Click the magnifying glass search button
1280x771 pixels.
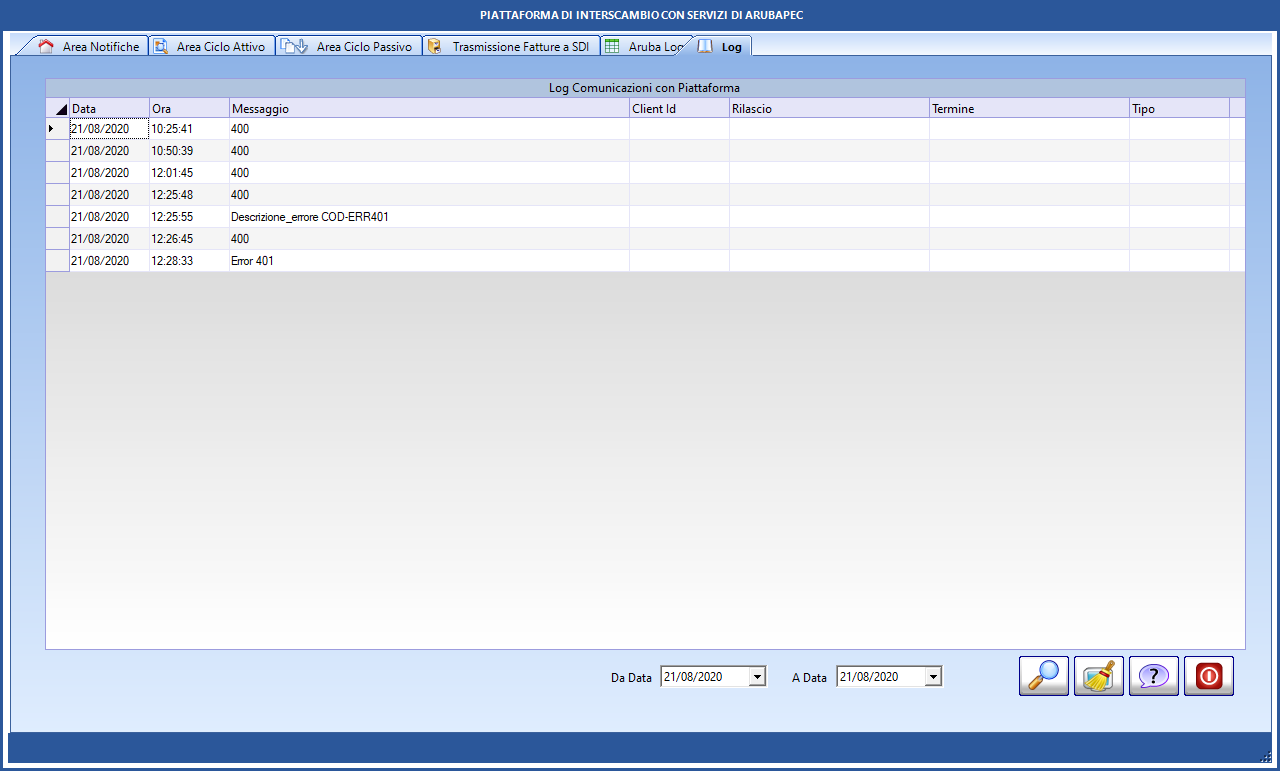pos(1044,676)
